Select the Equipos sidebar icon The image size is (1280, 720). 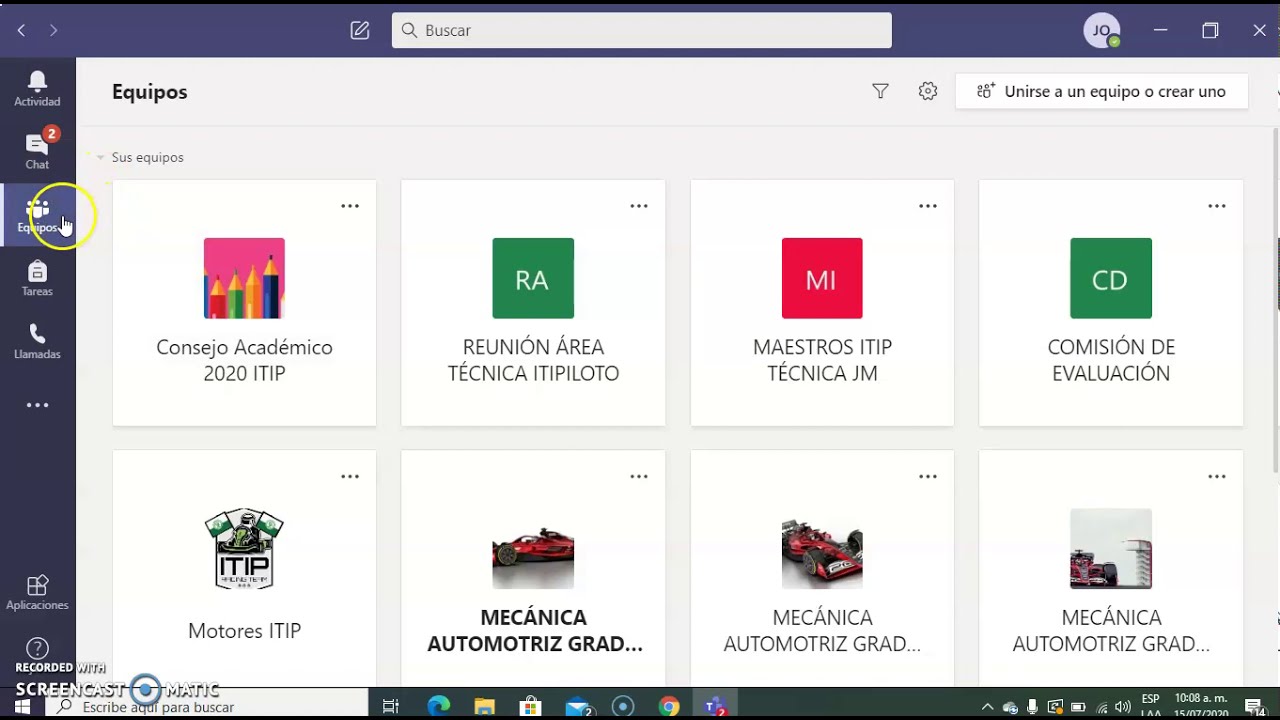pos(37,215)
